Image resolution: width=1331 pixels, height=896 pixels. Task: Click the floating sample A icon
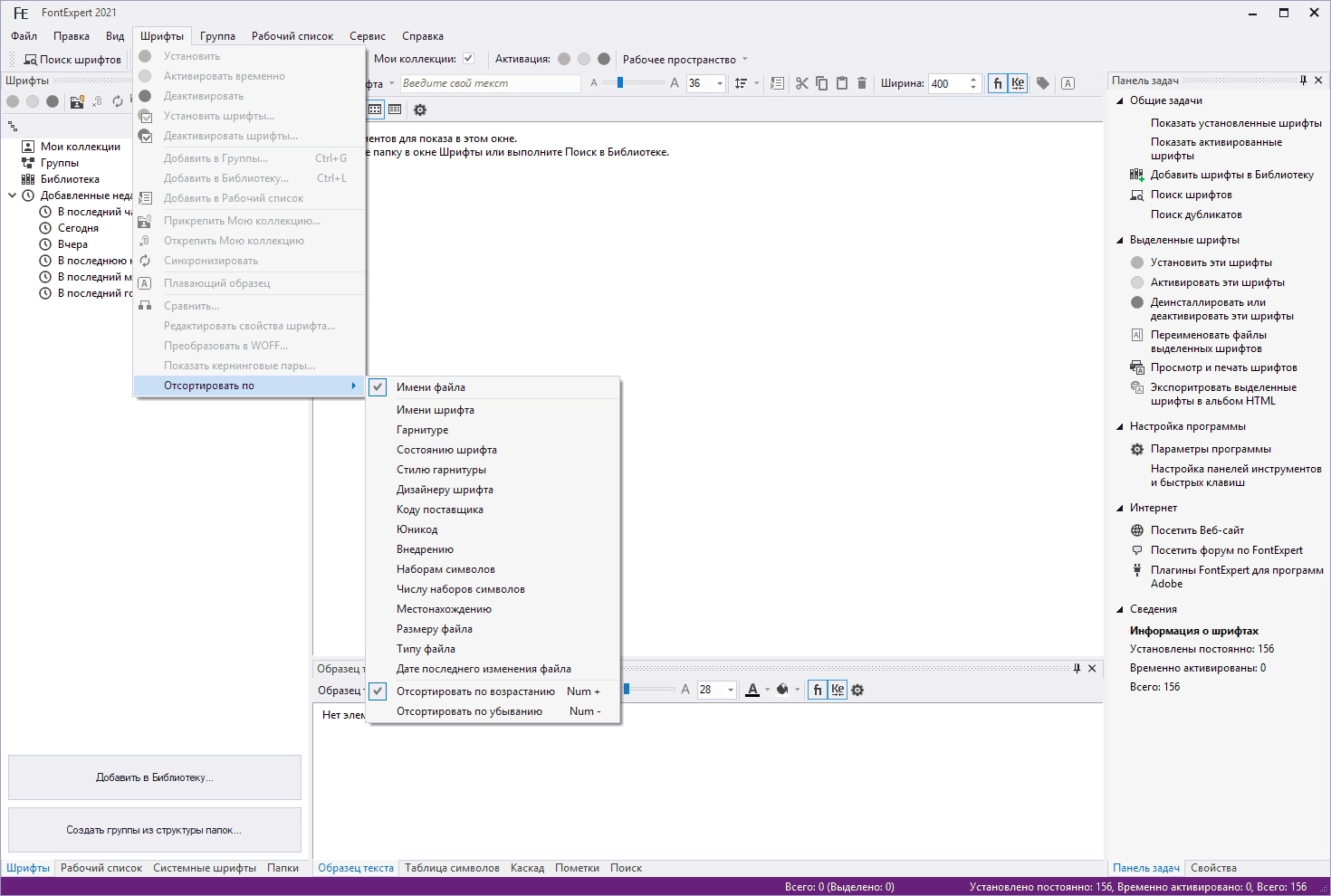[x=1068, y=83]
